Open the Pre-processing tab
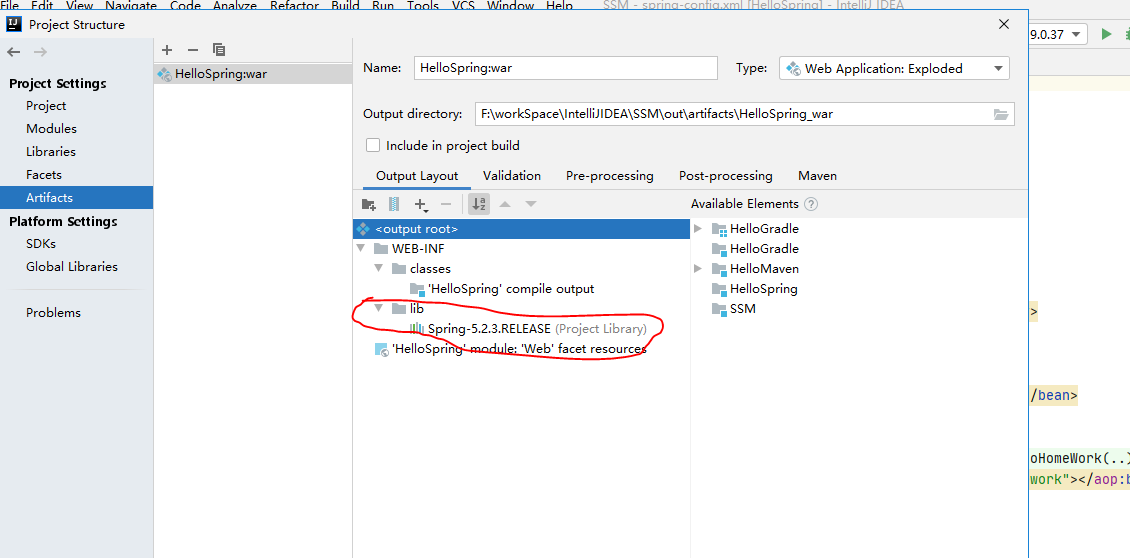The height and width of the screenshot is (558, 1130). pyautogui.click(x=610, y=176)
